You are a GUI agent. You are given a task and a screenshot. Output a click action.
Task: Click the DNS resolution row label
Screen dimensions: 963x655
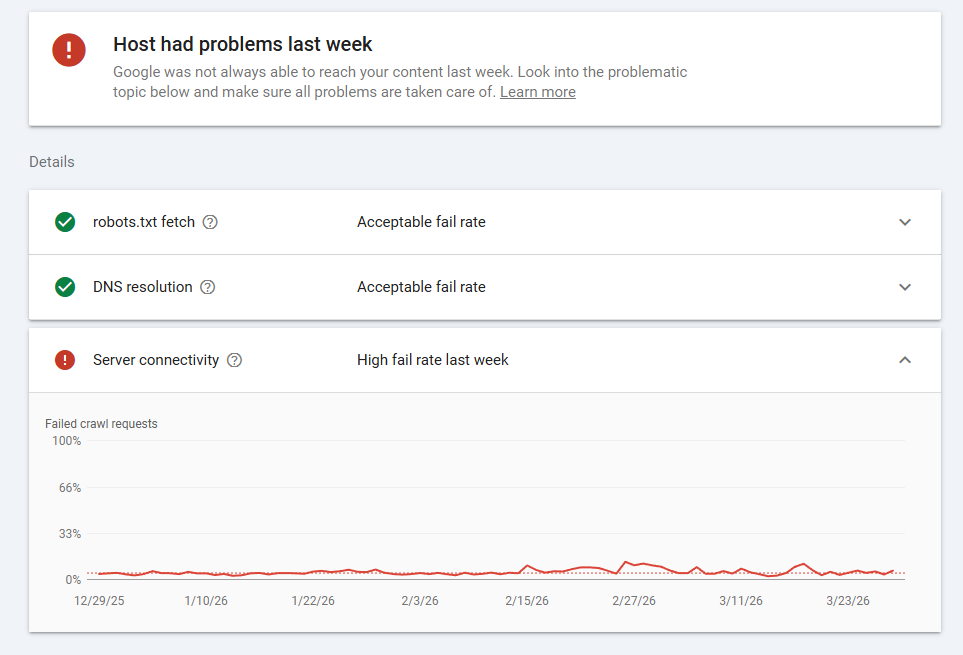(x=142, y=287)
